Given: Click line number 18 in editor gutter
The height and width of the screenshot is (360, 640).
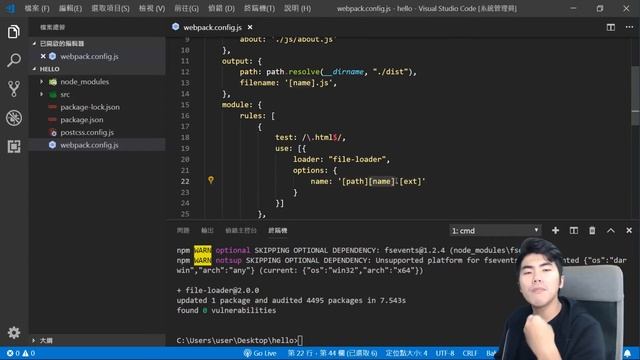Looking at the screenshot, I should click(x=185, y=138).
